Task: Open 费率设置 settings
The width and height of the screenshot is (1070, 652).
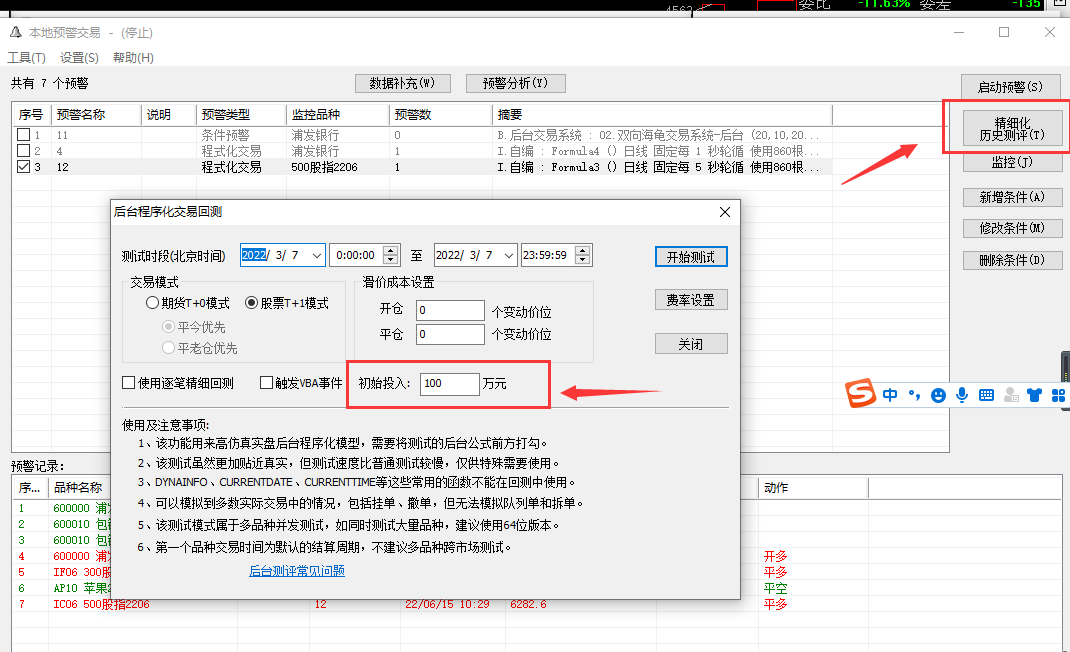Action: coord(691,300)
